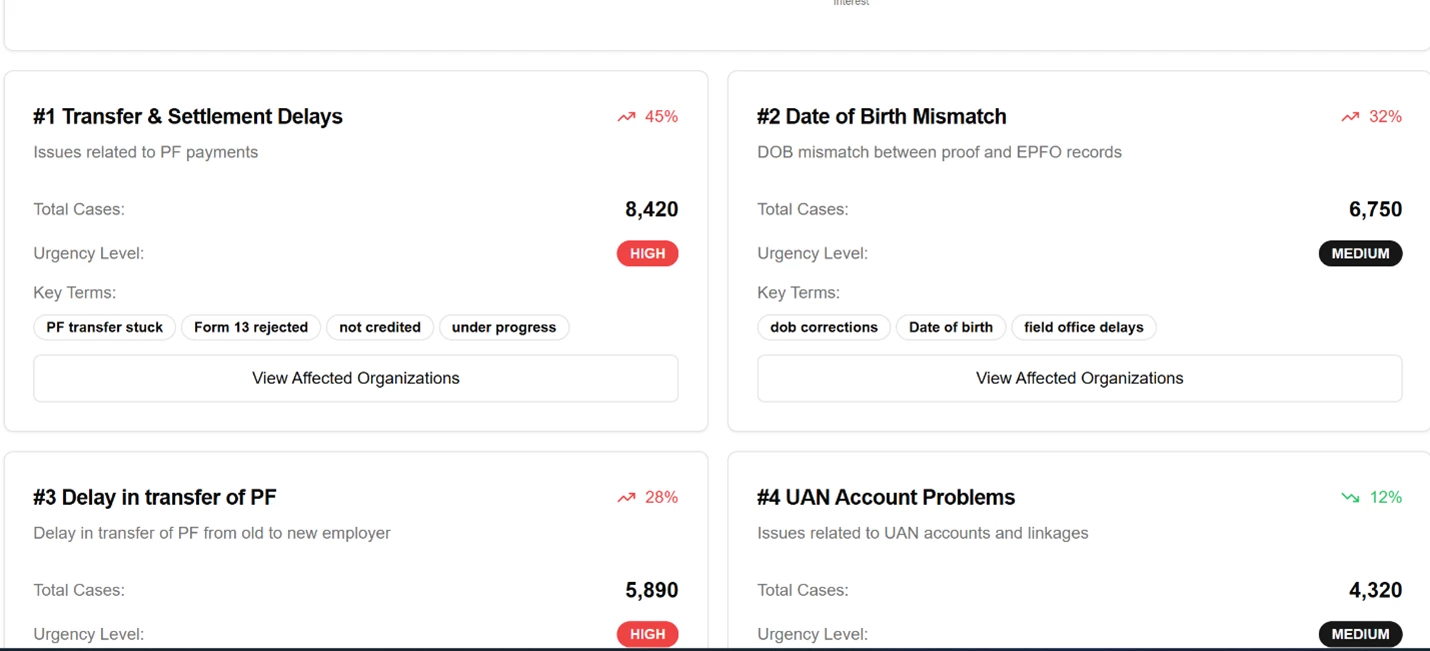Open the '#1 Transfer & Settlement Delays' heading

(x=188, y=117)
